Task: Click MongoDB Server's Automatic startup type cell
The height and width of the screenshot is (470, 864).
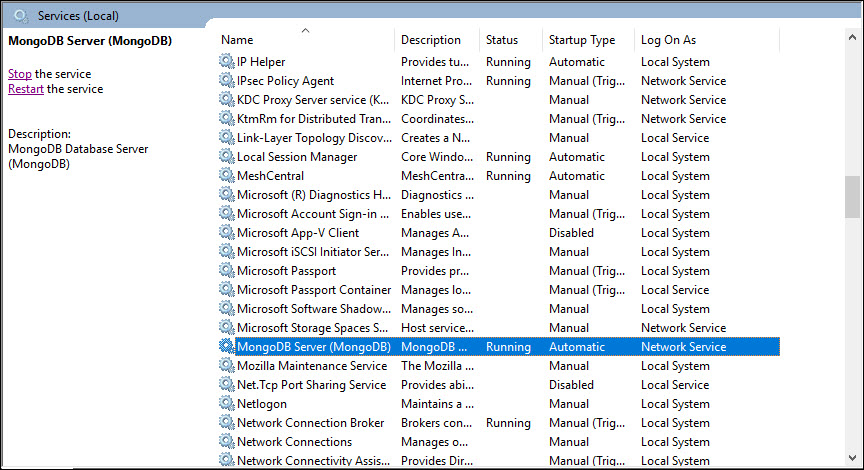Action: click(x=577, y=347)
